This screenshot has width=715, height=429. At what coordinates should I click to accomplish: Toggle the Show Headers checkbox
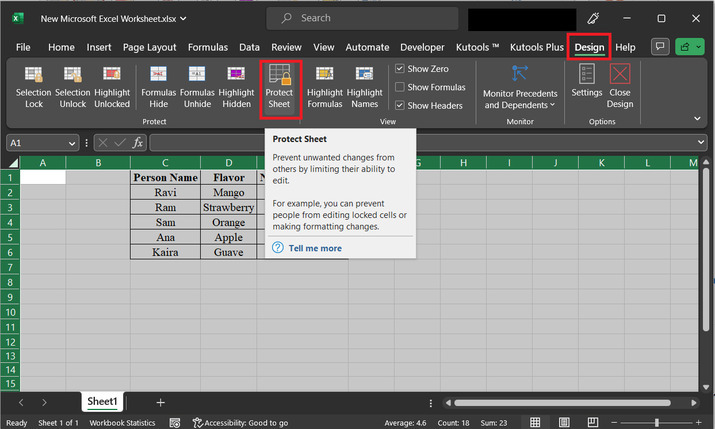click(400, 105)
